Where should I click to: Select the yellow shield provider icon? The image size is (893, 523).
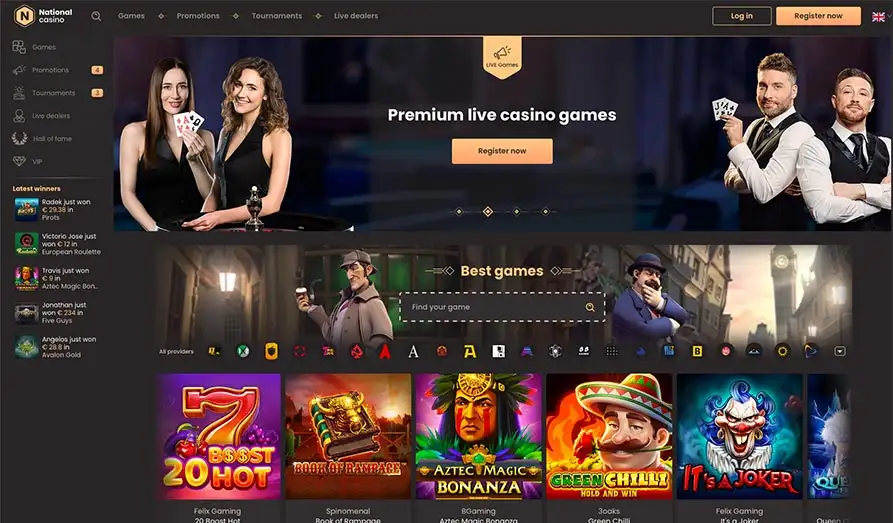pyautogui.click(x=271, y=352)
